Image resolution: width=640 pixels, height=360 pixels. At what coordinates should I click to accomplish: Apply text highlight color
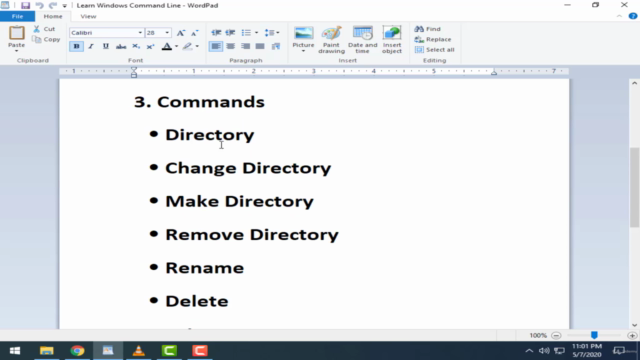click(x=187, y=46)
